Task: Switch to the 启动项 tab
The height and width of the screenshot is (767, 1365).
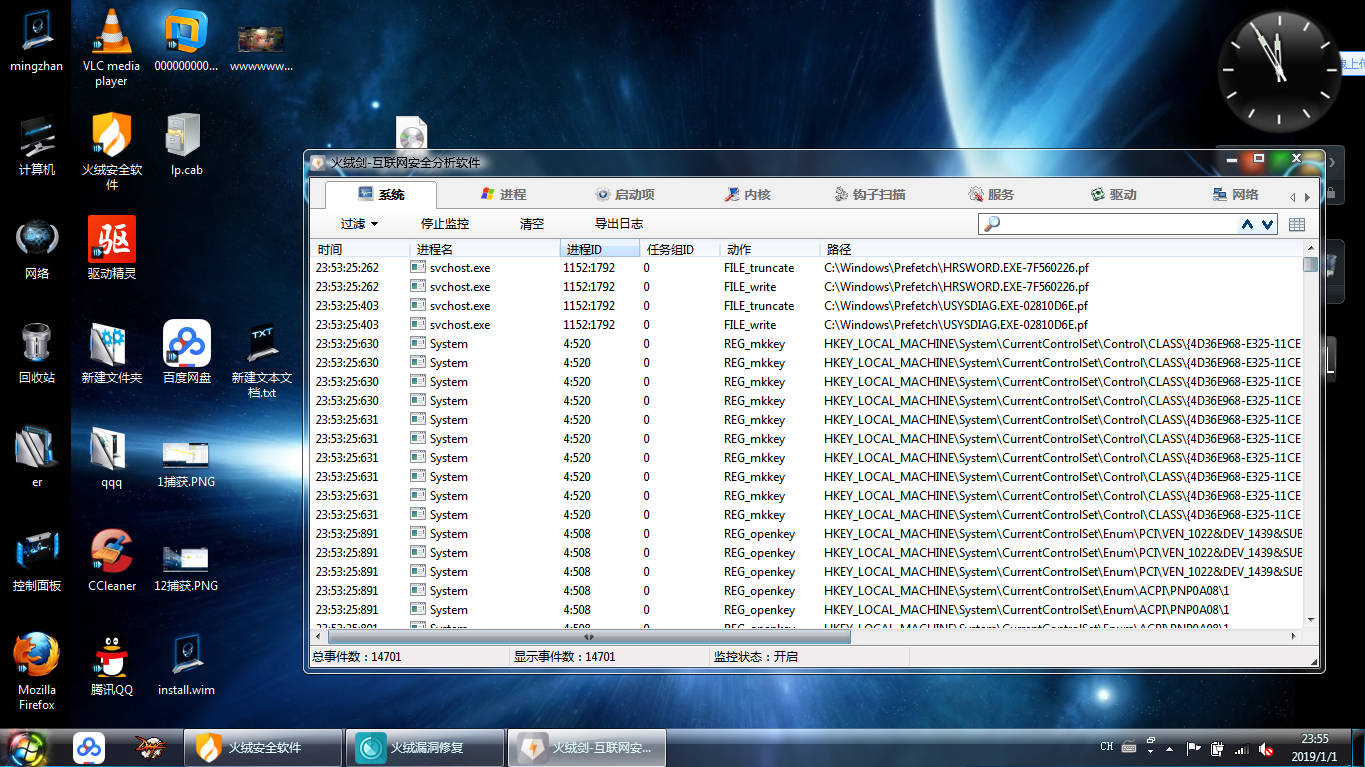Action: coord(625,195)
